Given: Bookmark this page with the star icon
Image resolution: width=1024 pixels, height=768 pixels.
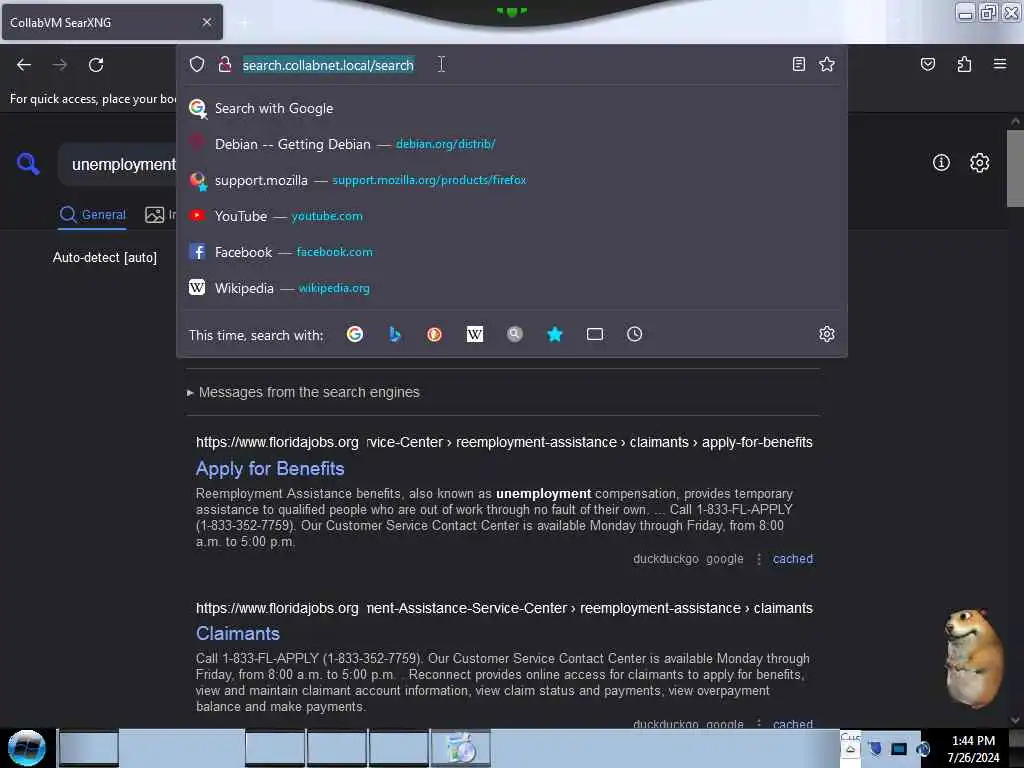Looking at the screenshot, I should (x=827, y=64).
